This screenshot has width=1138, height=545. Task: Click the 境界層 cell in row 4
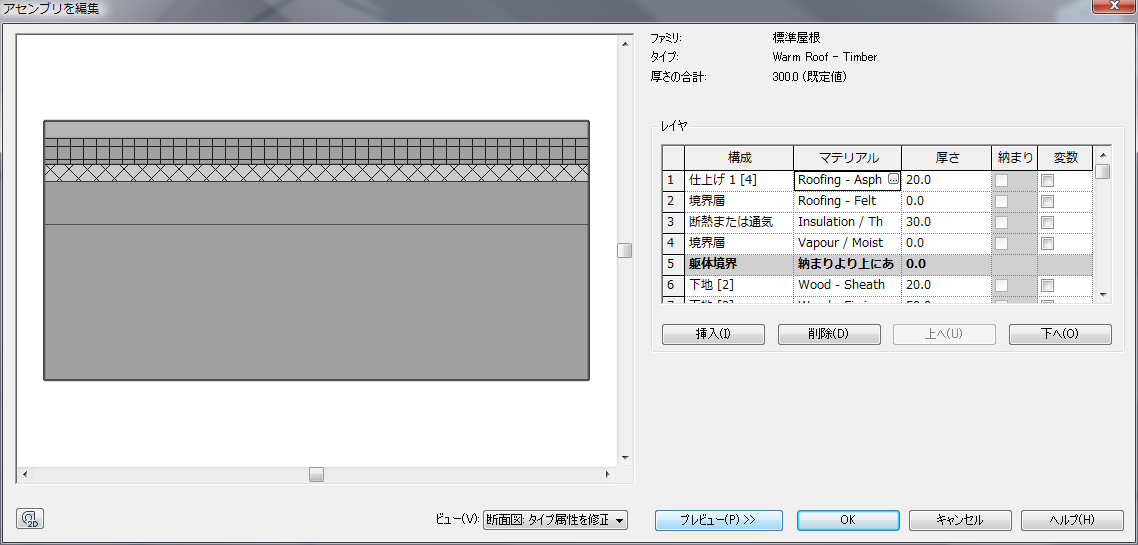point(739,243)
